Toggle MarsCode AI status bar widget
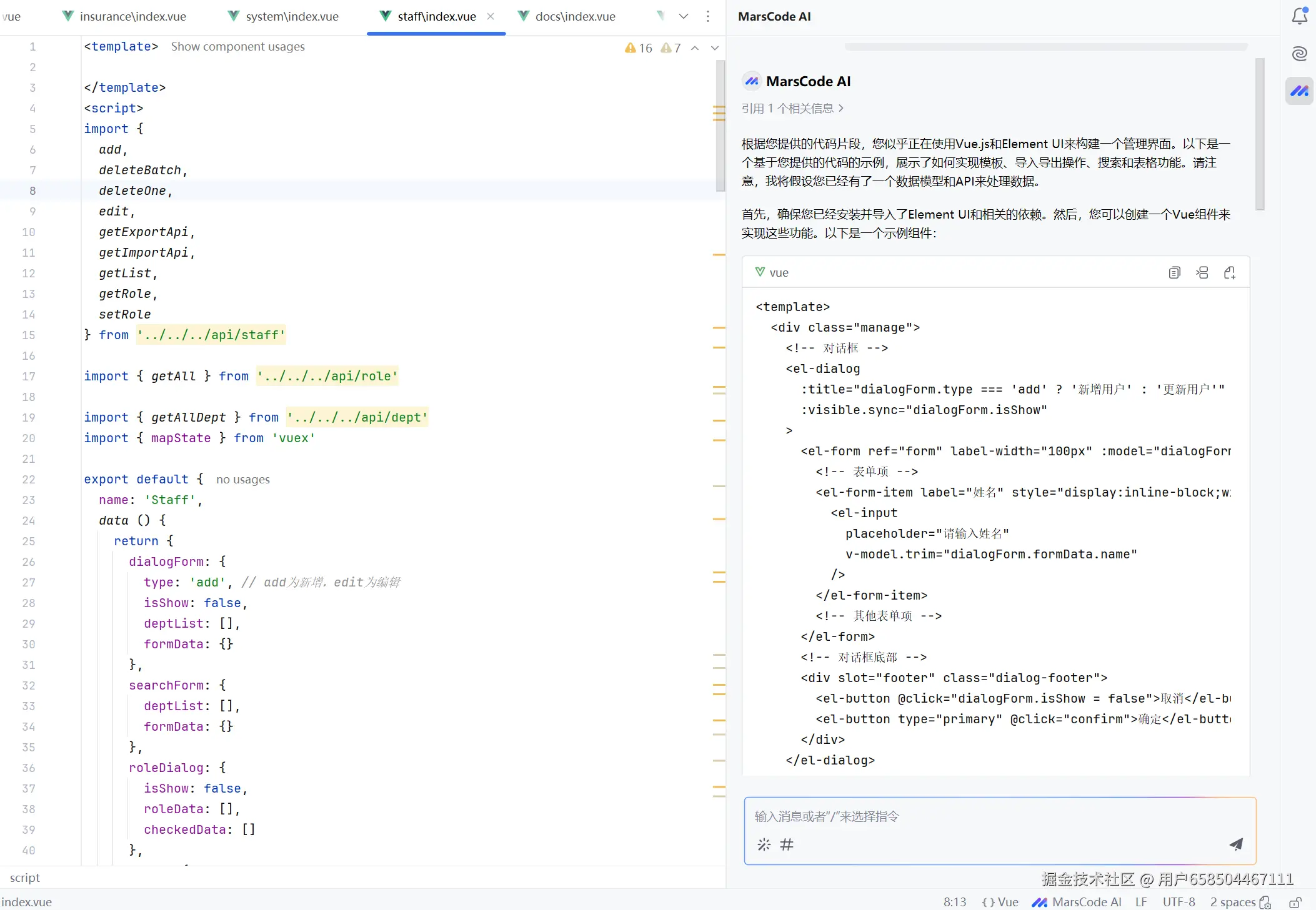The width and height of the screenshot is (1316, 910). point(1076,902)
